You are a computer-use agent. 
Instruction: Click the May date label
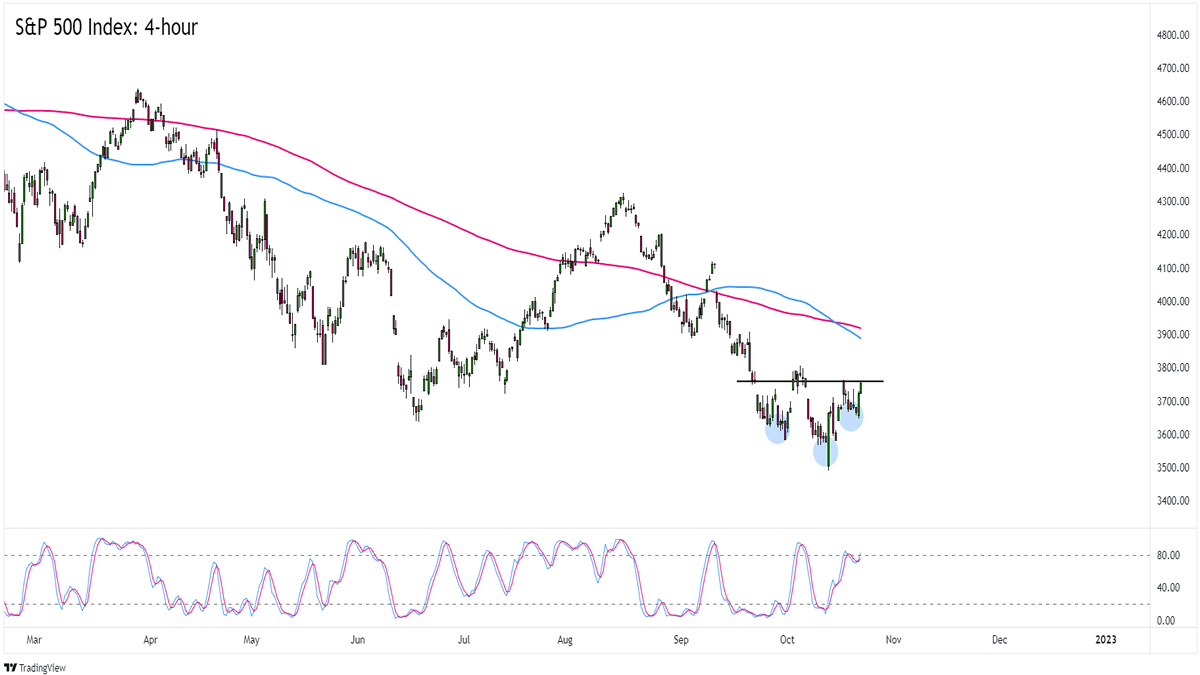[x=250, y=639]
